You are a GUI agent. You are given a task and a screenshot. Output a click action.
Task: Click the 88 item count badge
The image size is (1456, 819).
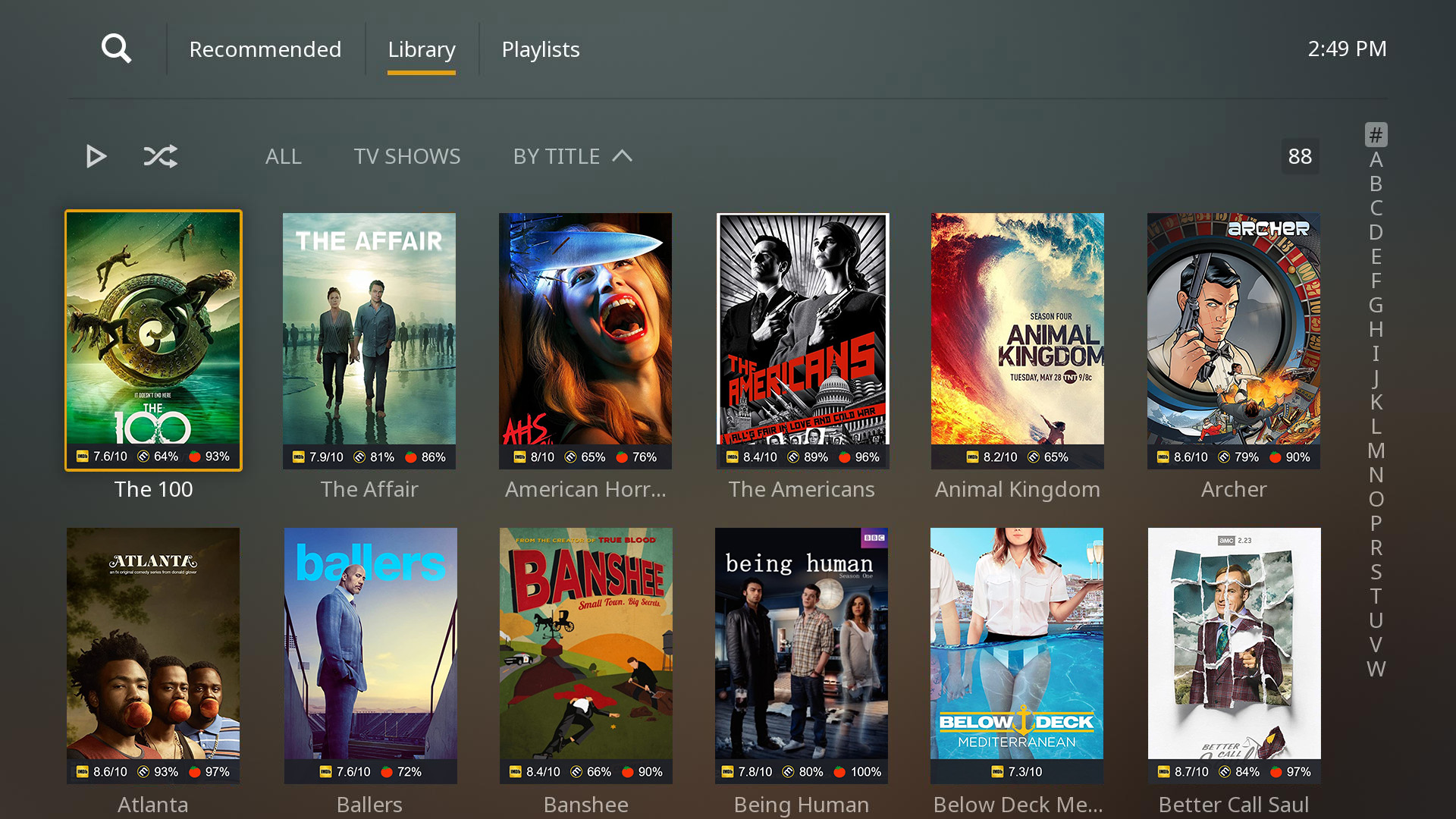pyautogui.click(x=1300, y=156)
